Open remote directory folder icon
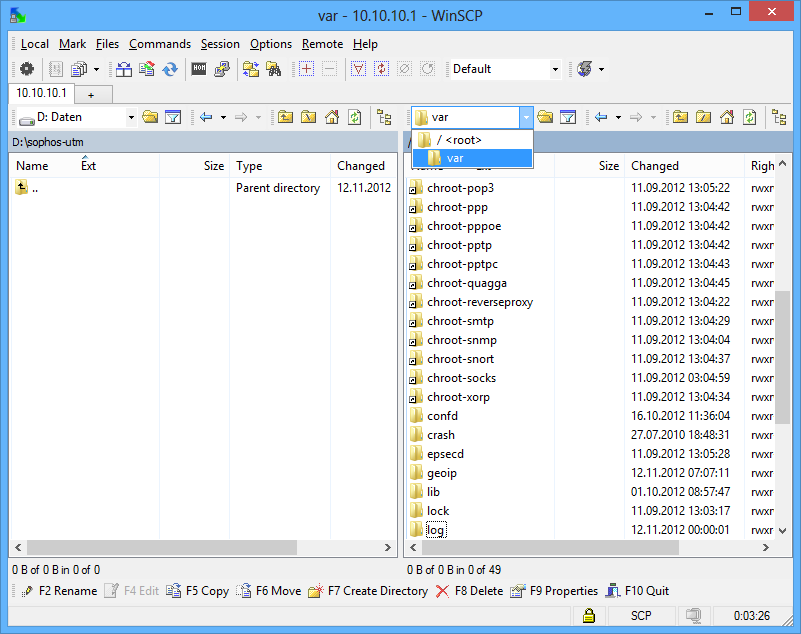Viewport: 801px width, 634px height. tap(545, 117)
